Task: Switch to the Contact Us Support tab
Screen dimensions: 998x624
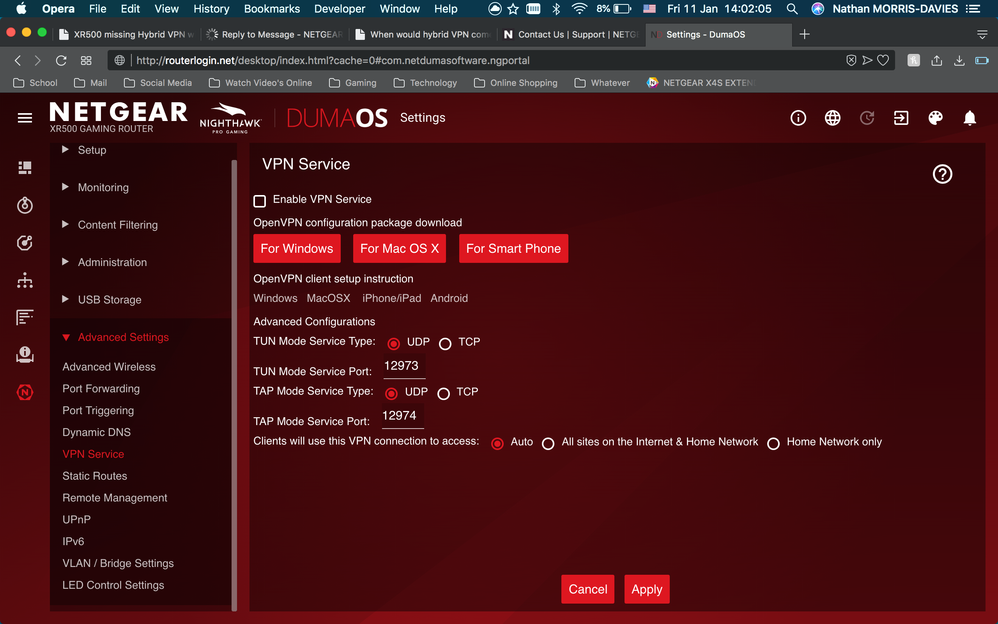Action: coord(571,33)
